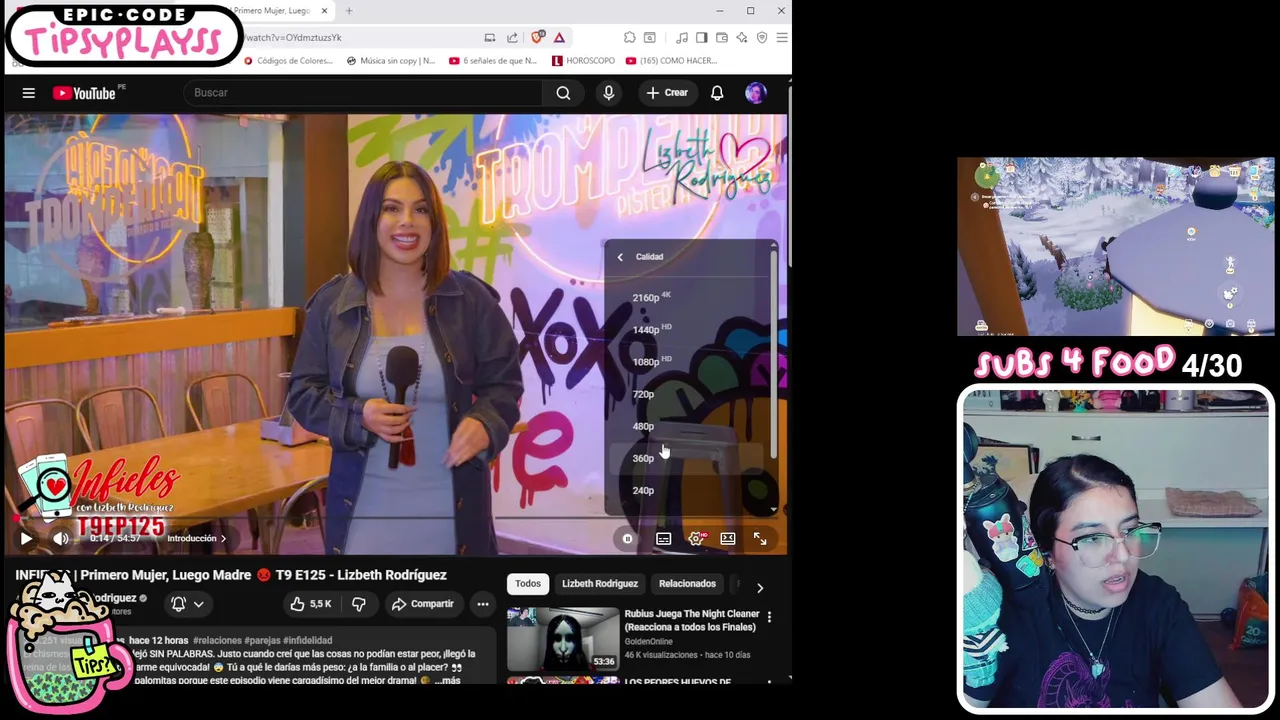The height and width of the screenshot is (720, 1280).
Task: Dislike the video thumbs-down
Action: coord(358,604)
